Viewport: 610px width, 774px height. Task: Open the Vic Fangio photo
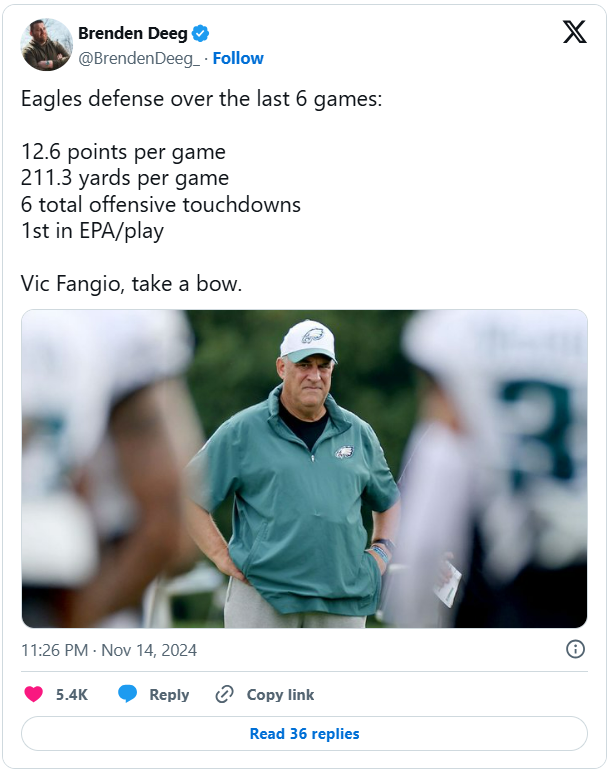pyautogui.click(x=304, y=468)
